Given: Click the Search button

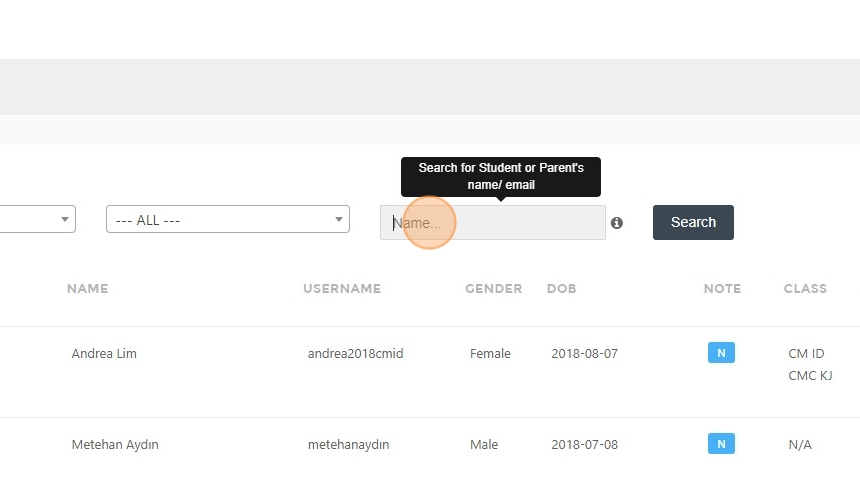Looking at the screenshot, I should tap(693, 222).
